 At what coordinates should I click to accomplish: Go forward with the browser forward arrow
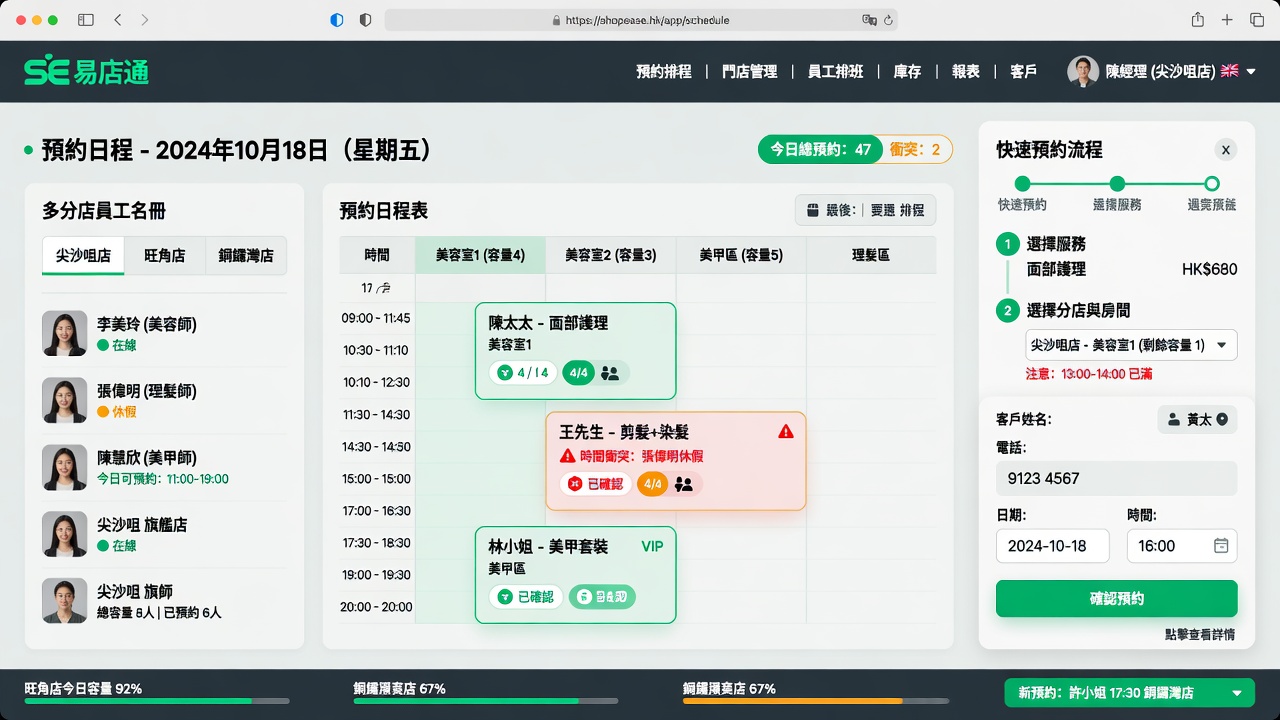pyautogui.click(x=145, y=20)
